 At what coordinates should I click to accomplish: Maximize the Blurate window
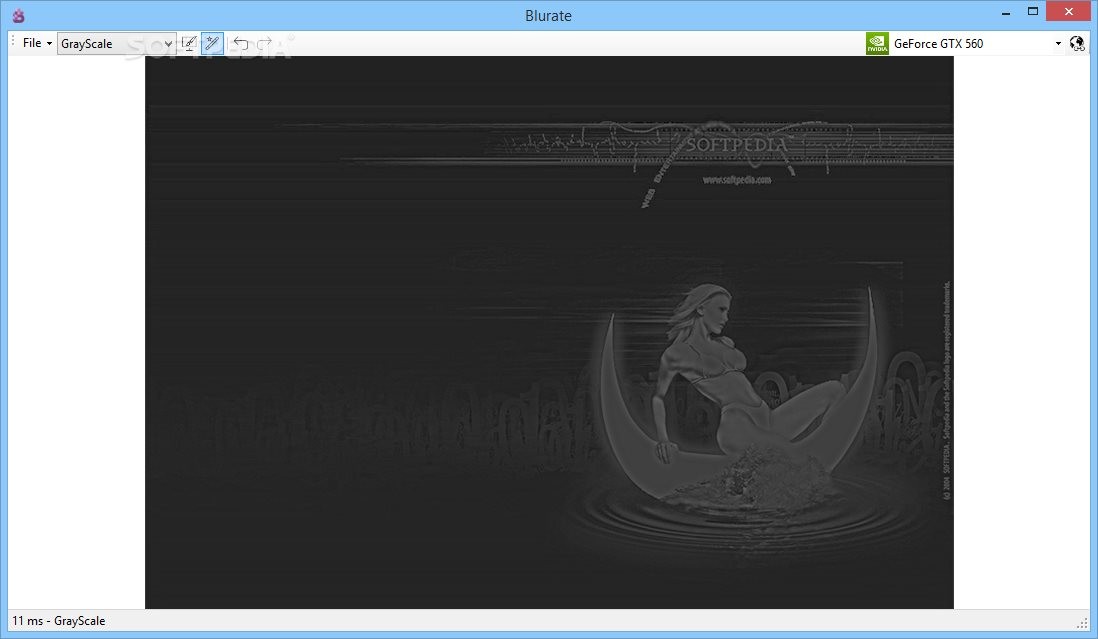point(1033,11)
